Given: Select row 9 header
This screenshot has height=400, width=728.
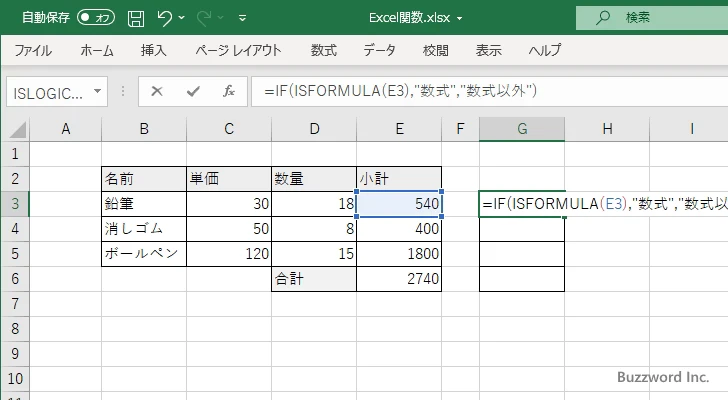Looking at the screenshot, I should click(x=15, y=354).
